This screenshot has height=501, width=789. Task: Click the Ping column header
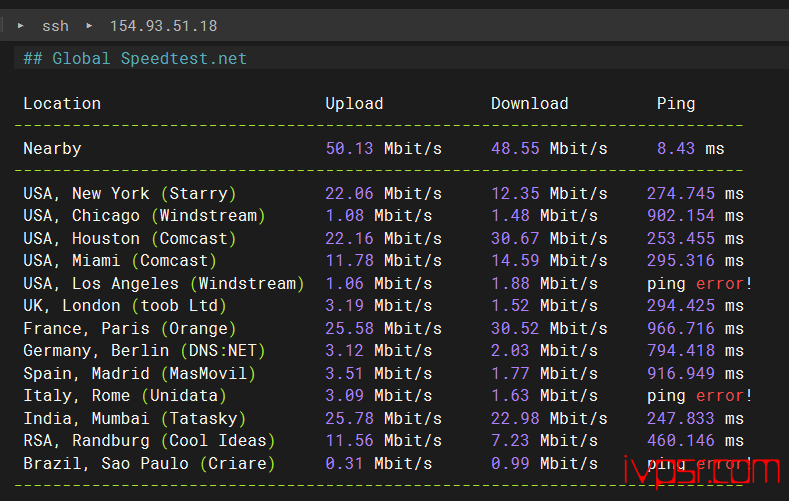(676, 104)
